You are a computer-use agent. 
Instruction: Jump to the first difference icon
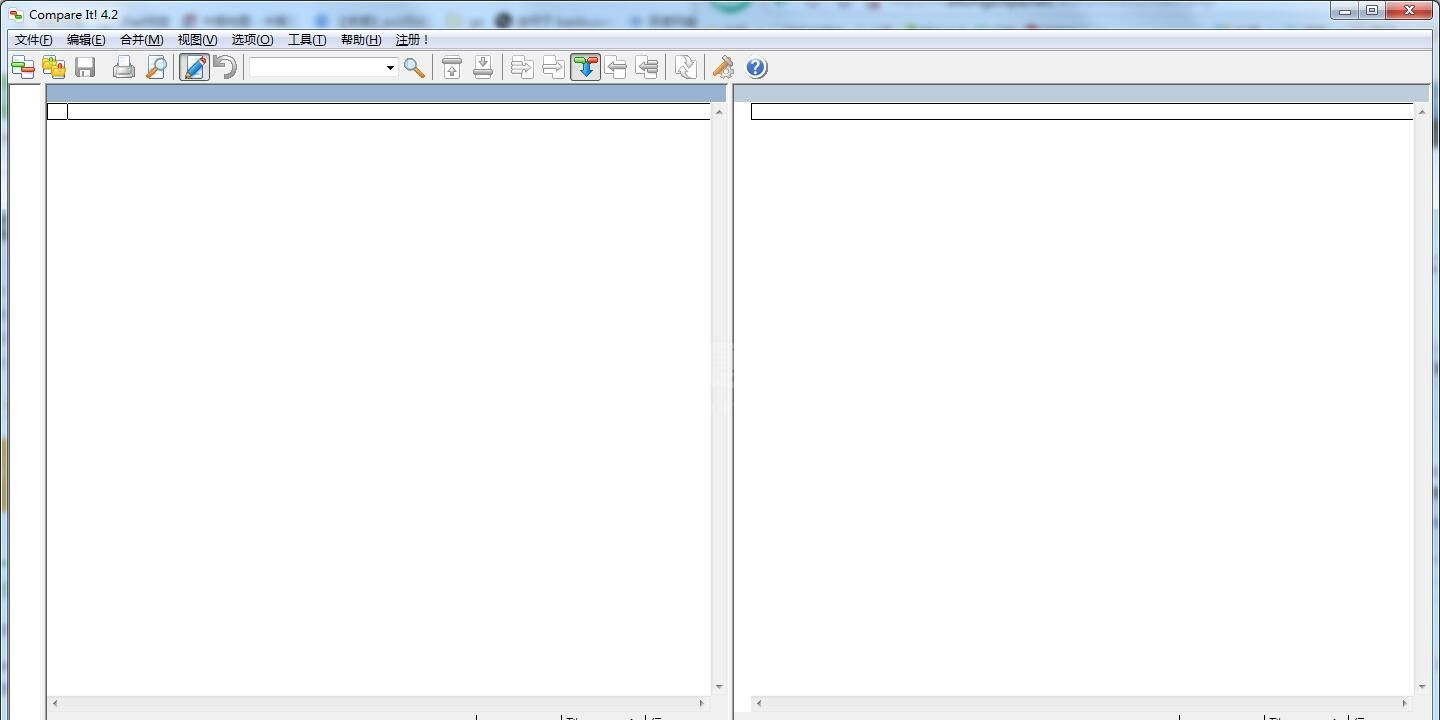(x=452, y=67)
